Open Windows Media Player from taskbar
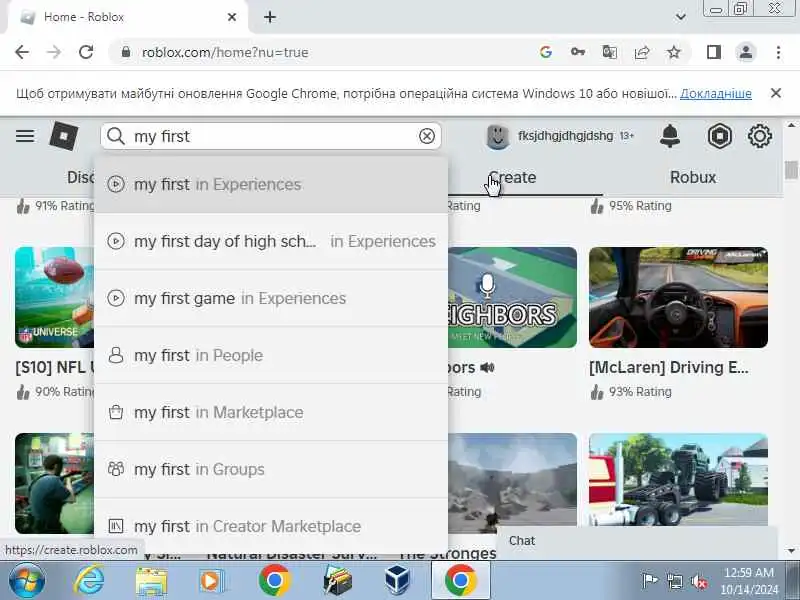The height and width of the screenshot is (600, 800). coord(211,581)
